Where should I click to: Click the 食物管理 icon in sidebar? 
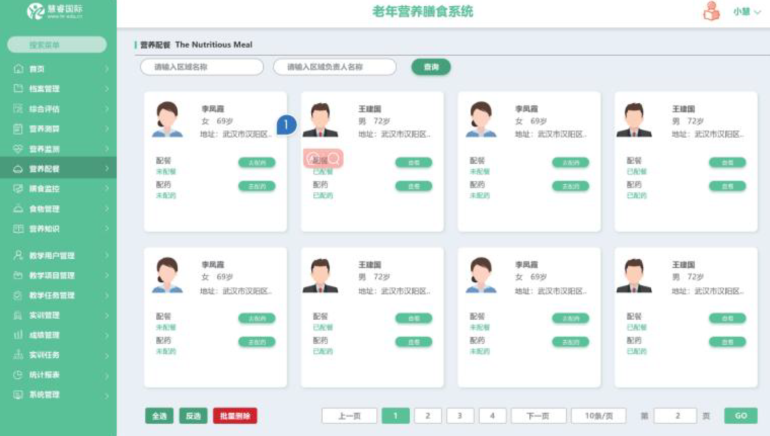[18, 208]
